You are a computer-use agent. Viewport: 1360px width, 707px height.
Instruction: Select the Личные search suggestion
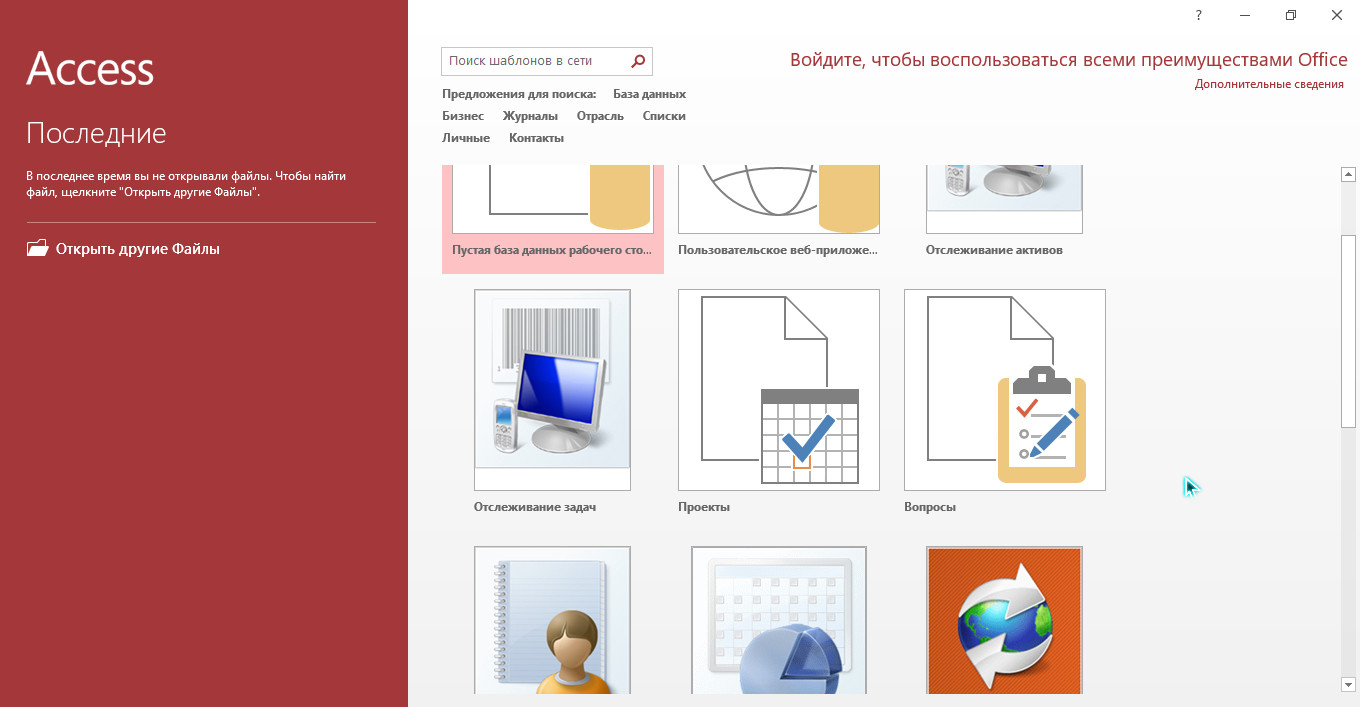(466, 138)
